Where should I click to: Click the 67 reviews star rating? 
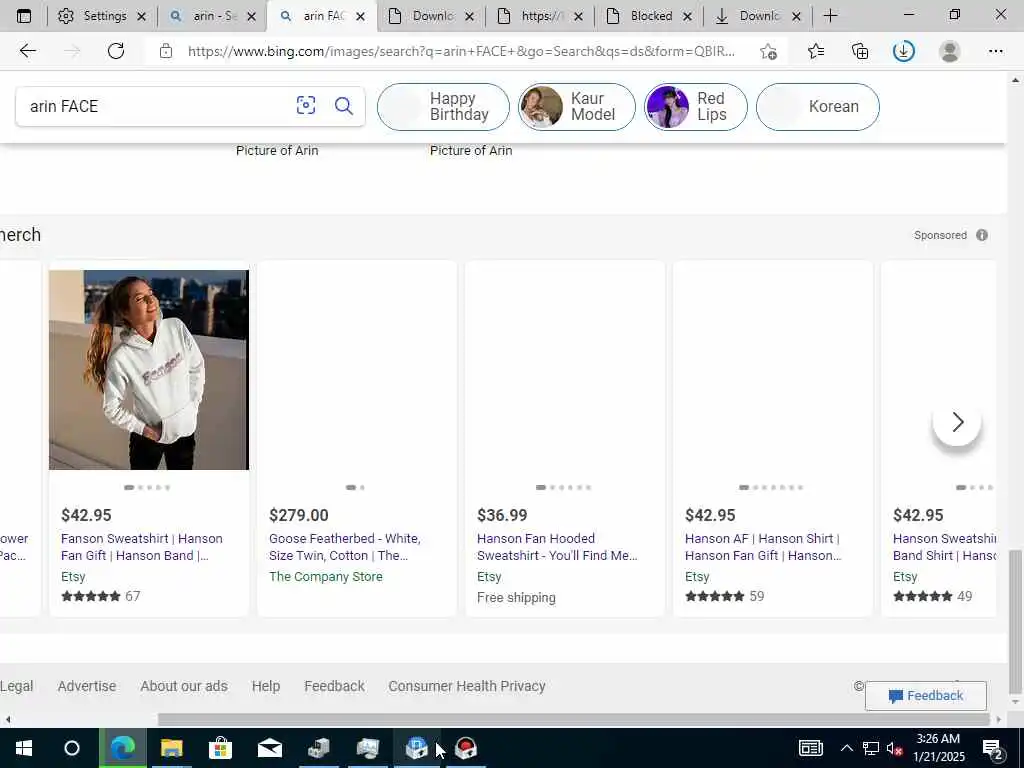[101, 596]
